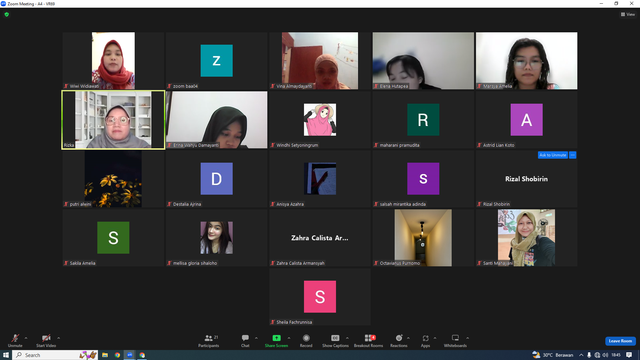Click the taskbar Search box

pyautogui.click(x=56, y=355)
